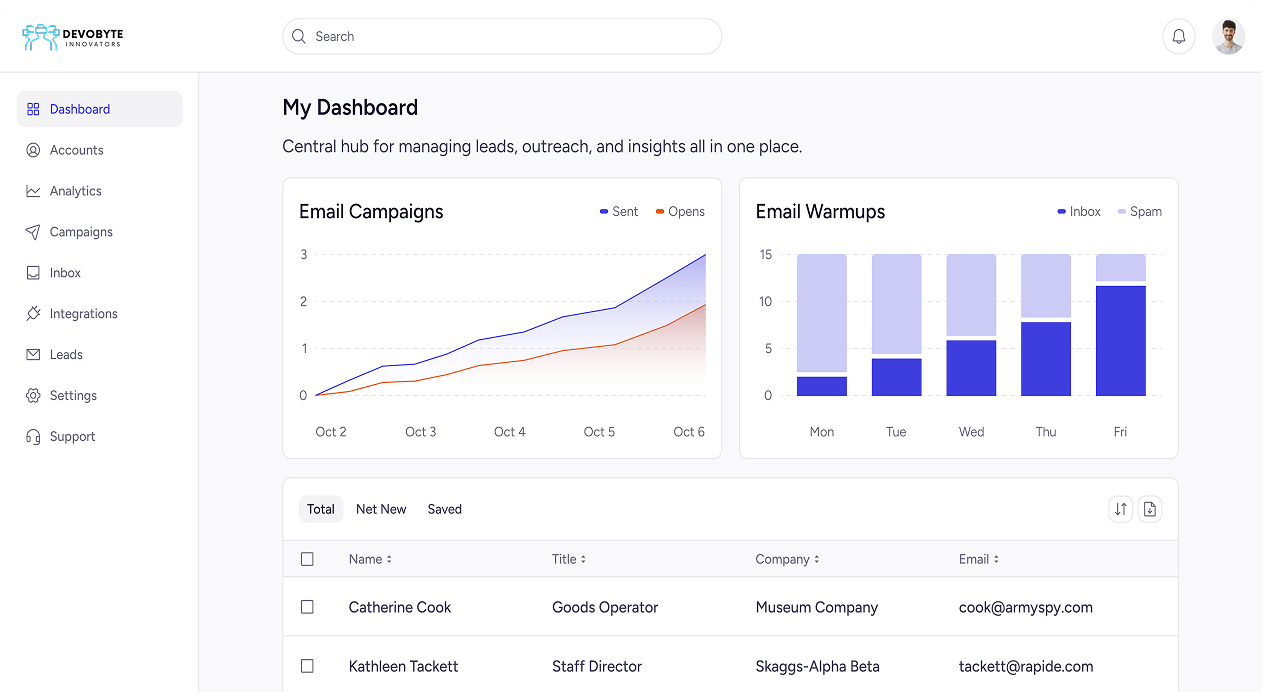
Task: Check the checkbox next to Kathleen Tackett
Action: (307, 666)
